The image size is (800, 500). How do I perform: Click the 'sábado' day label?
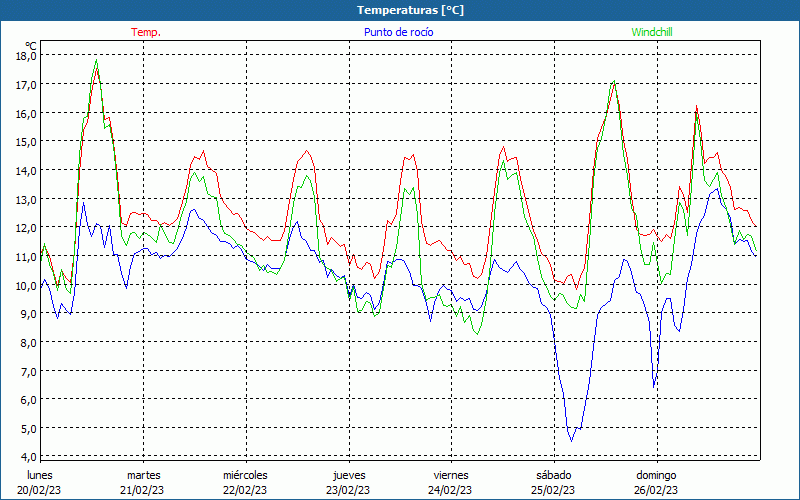coord(554,475)
